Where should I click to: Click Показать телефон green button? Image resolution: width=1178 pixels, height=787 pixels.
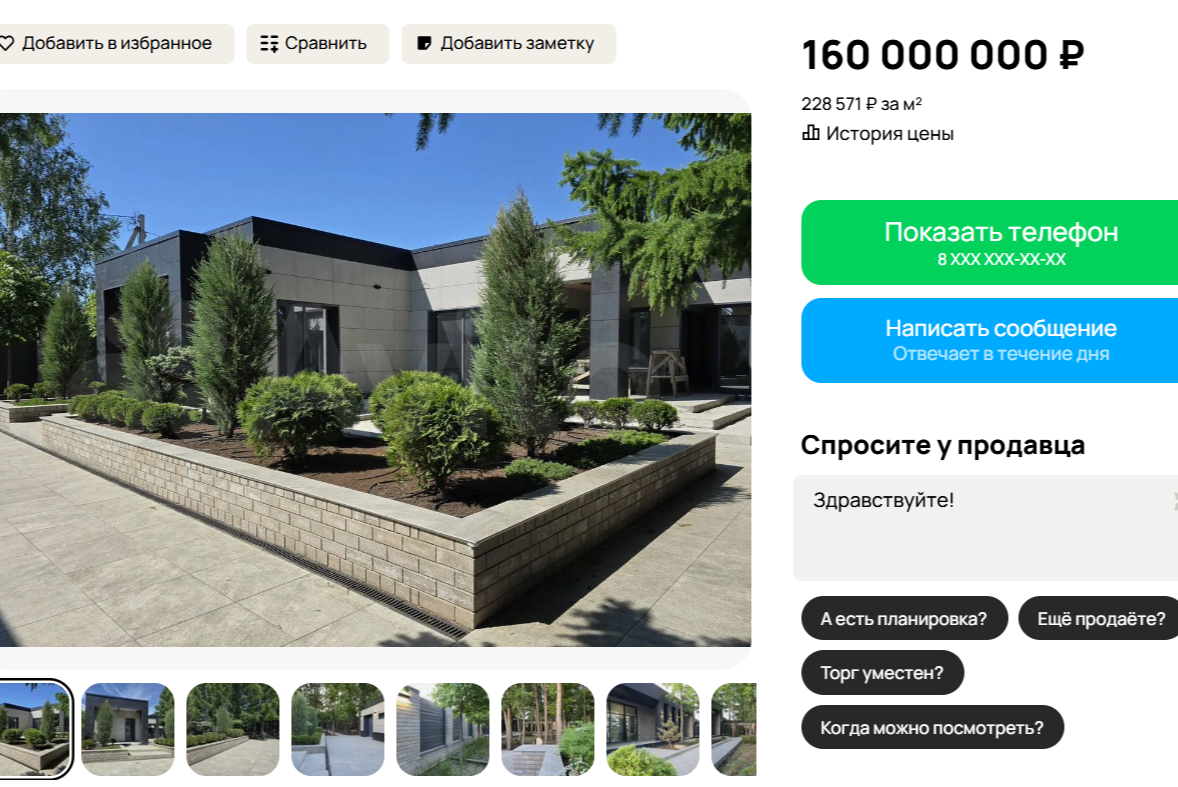click(x=989, y=243)
